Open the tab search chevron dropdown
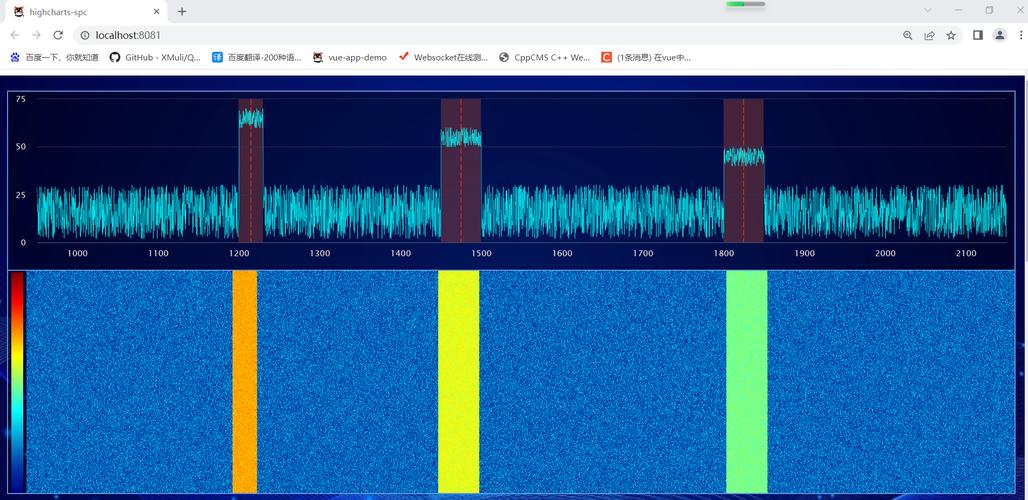The image size is (1028, 500). point(928,10)
